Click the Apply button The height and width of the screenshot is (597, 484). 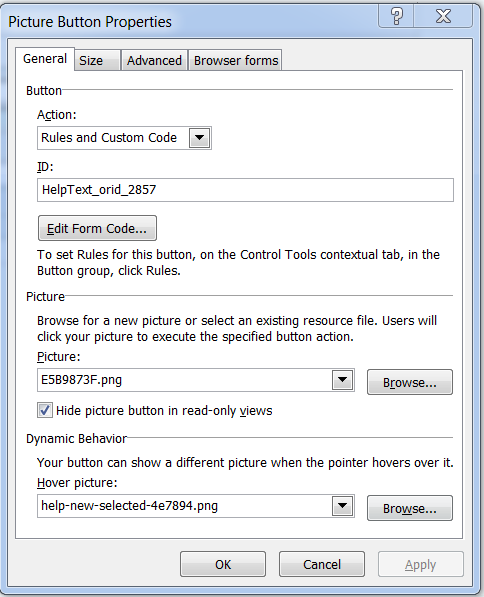coord(420,564)
